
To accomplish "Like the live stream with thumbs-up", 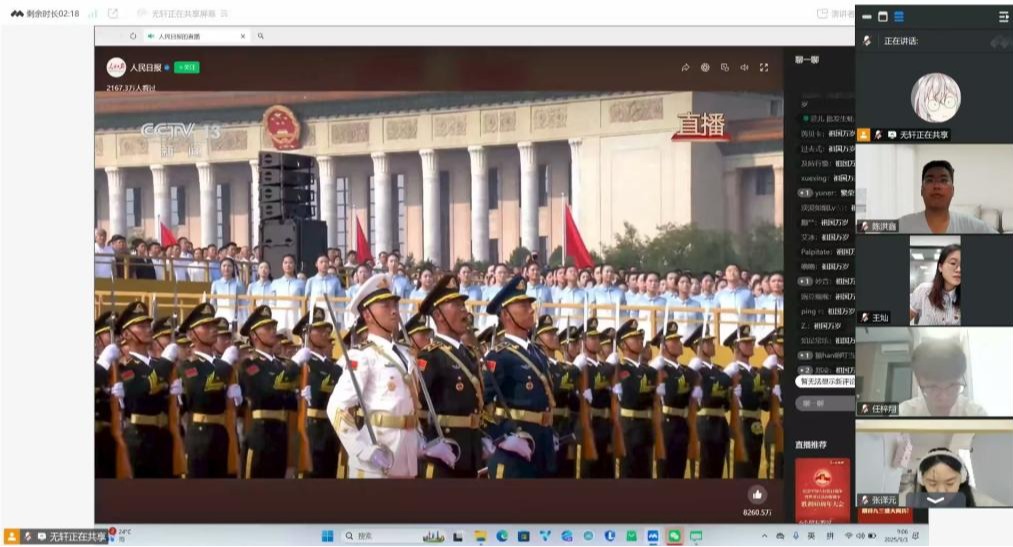I will coord(757,495).
